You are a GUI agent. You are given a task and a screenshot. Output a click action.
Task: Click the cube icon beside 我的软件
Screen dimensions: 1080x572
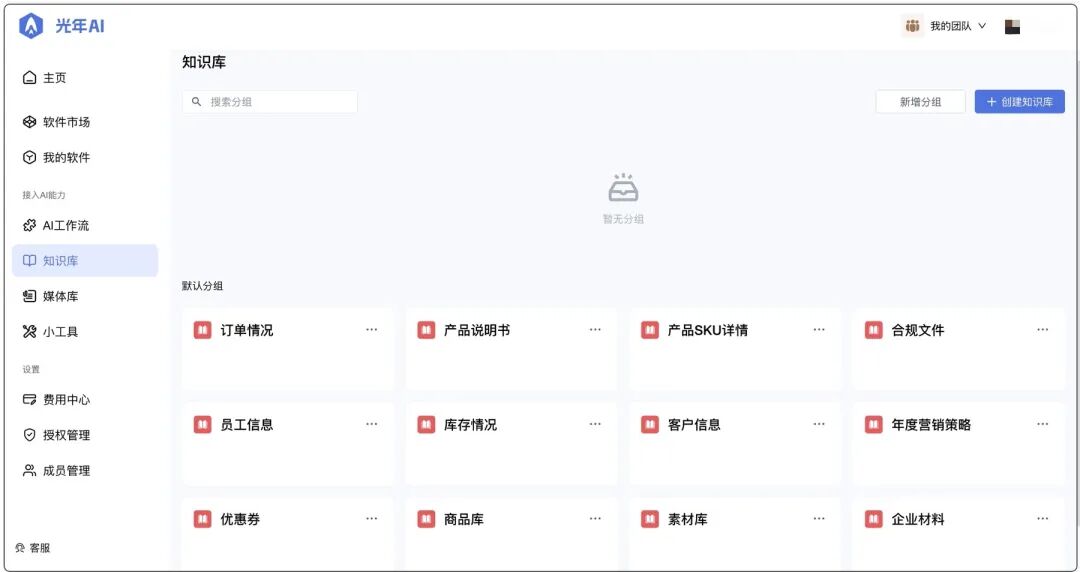(29, 158)
